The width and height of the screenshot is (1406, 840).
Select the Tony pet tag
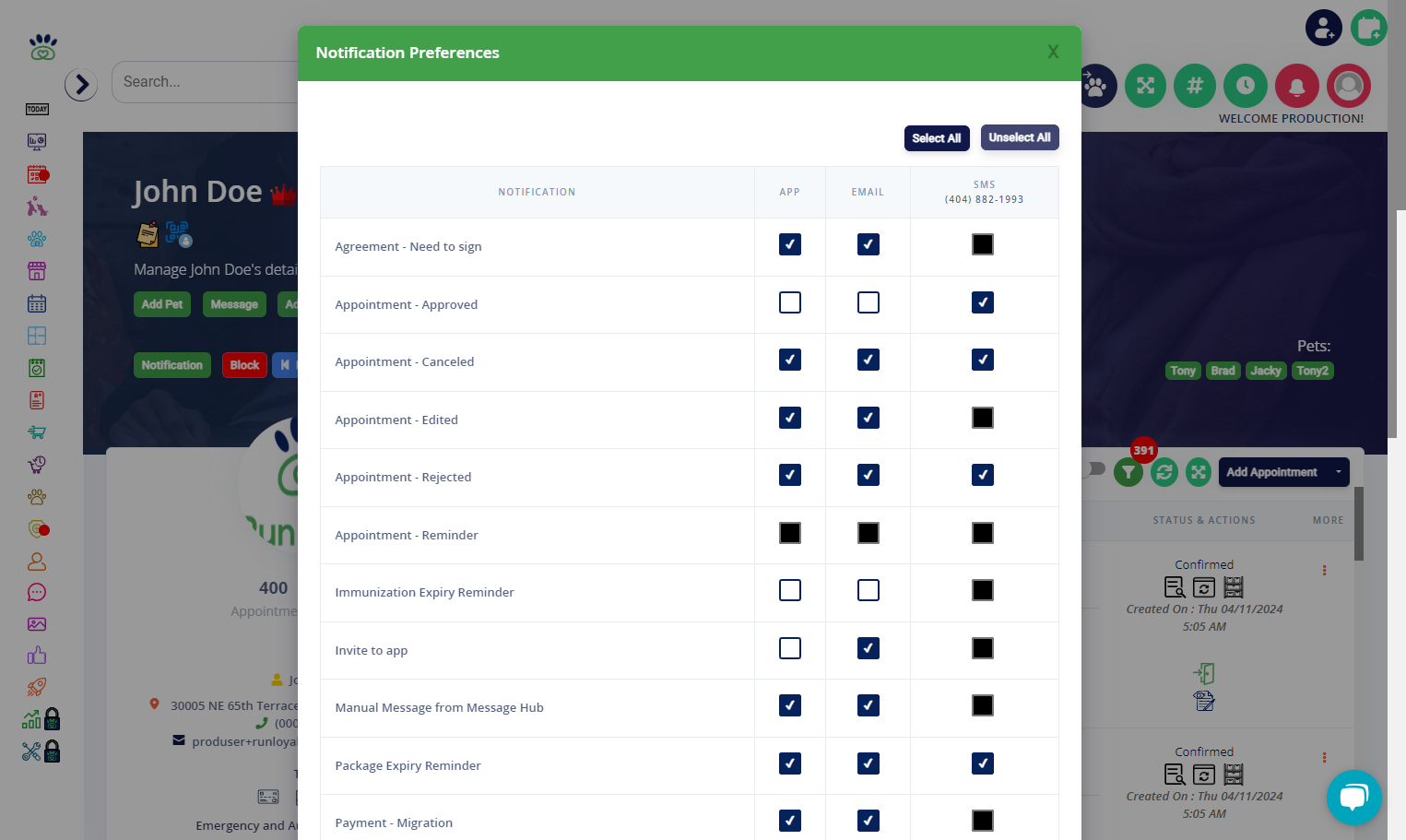pyautogui.click(x=1183, y=371)
